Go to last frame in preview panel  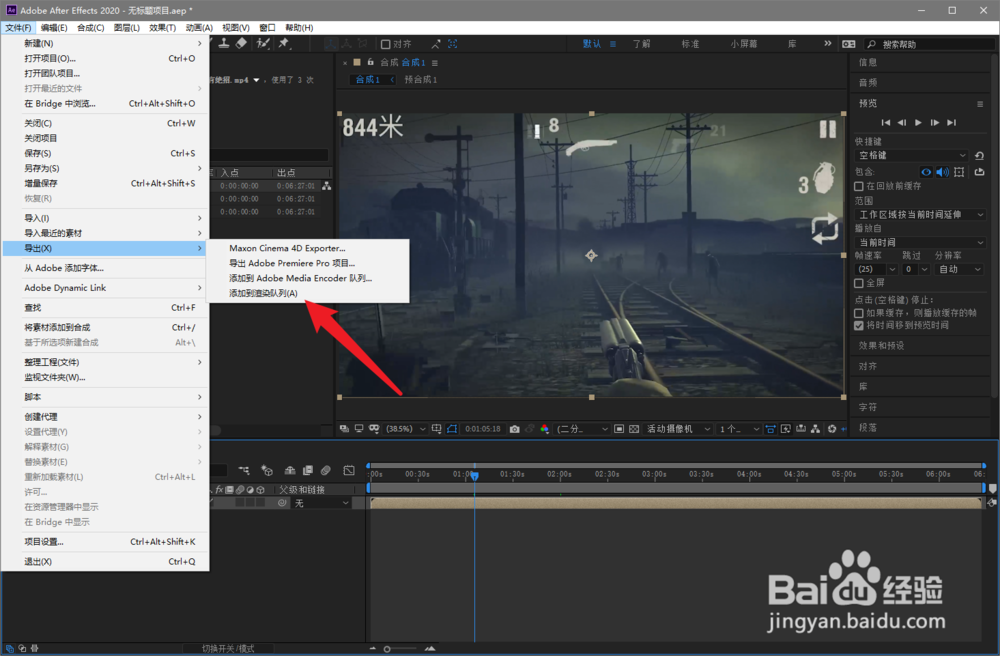(x=952, y=122)
